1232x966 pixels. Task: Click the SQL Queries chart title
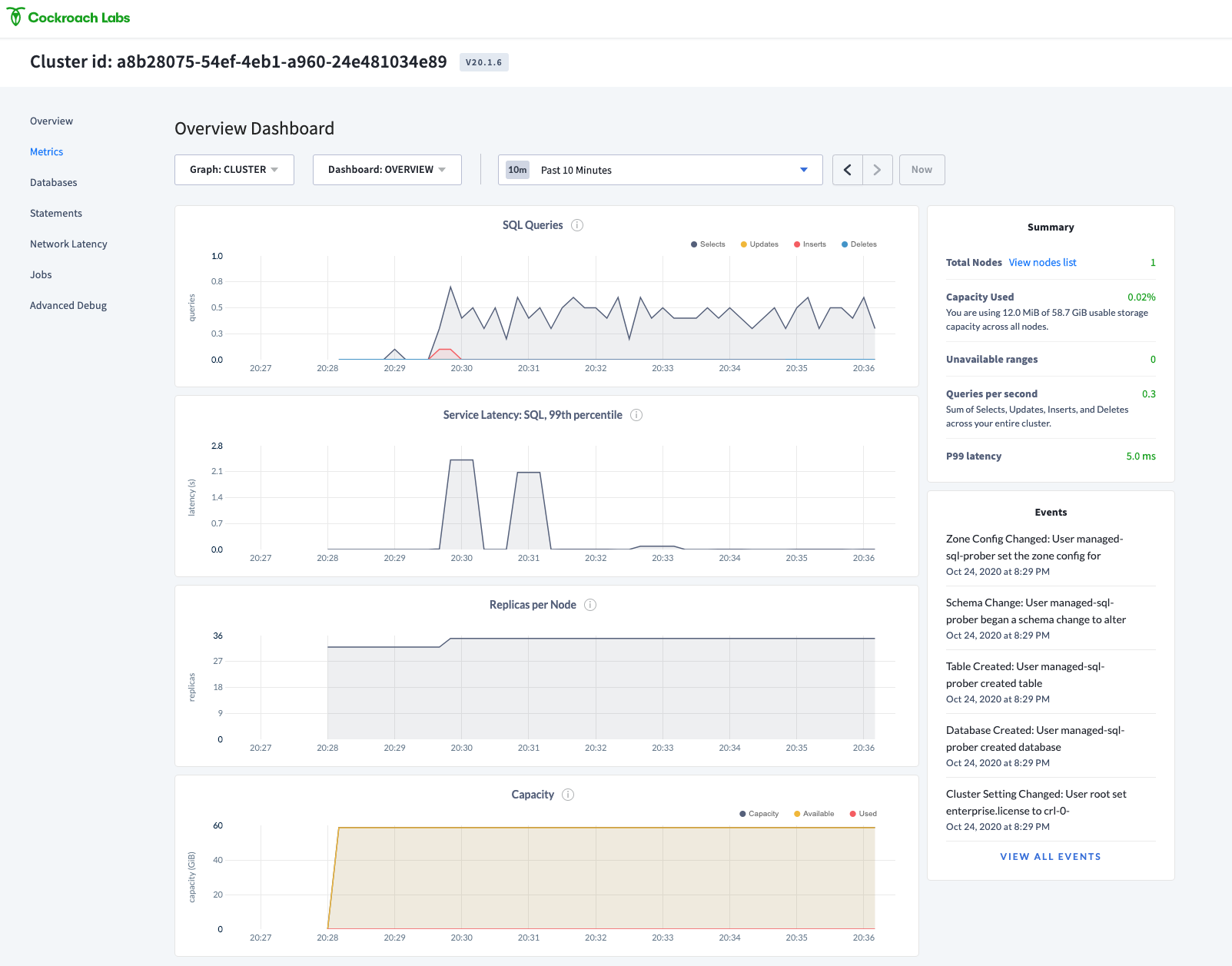pos(533,225)
